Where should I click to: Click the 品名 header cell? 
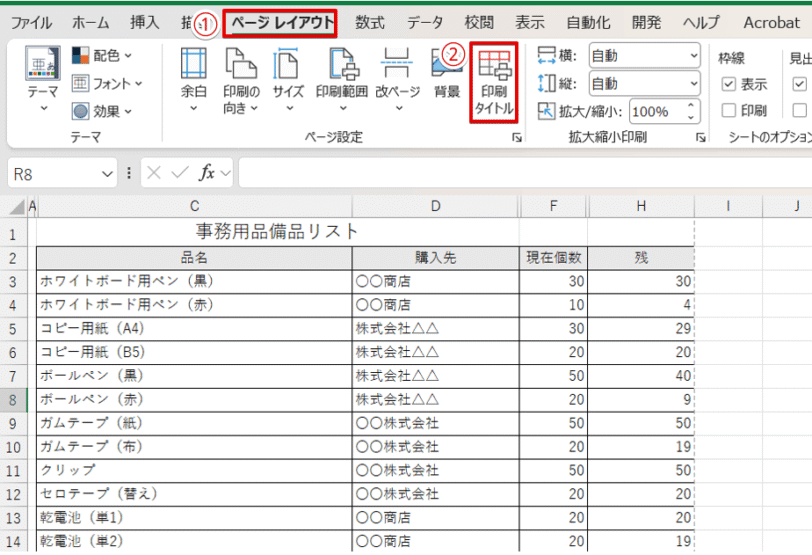pyautogui.click(x=194, y=258)
